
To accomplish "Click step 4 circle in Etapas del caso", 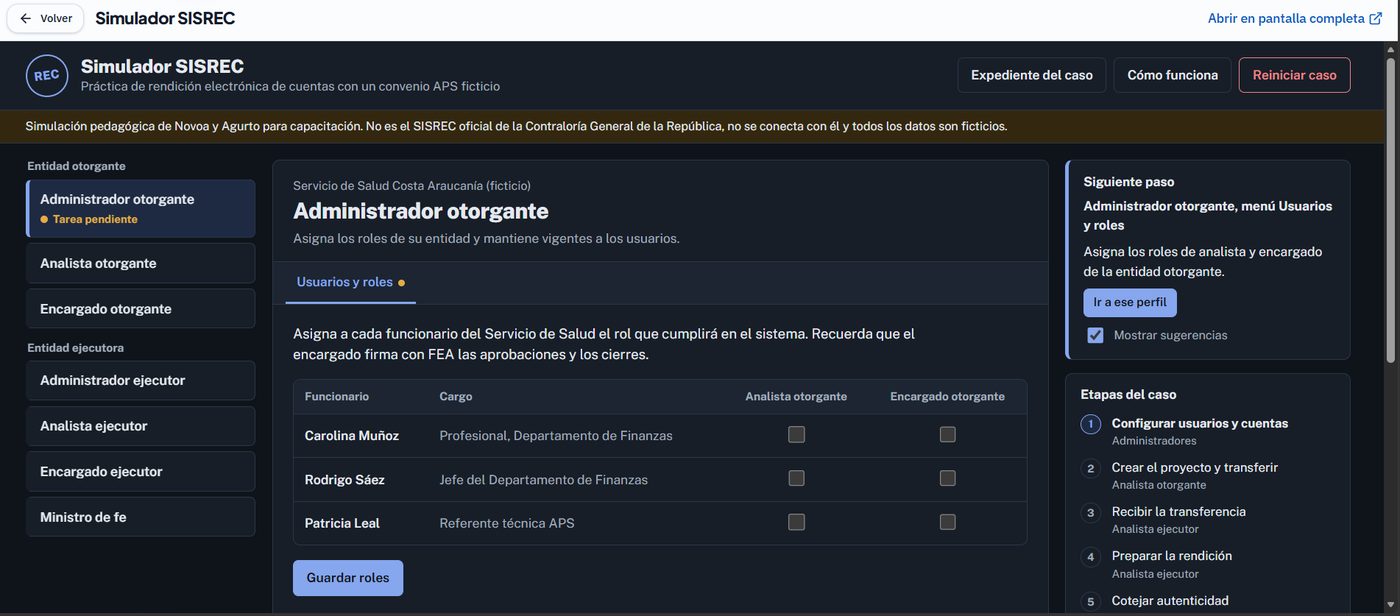I will [1090, 556].
